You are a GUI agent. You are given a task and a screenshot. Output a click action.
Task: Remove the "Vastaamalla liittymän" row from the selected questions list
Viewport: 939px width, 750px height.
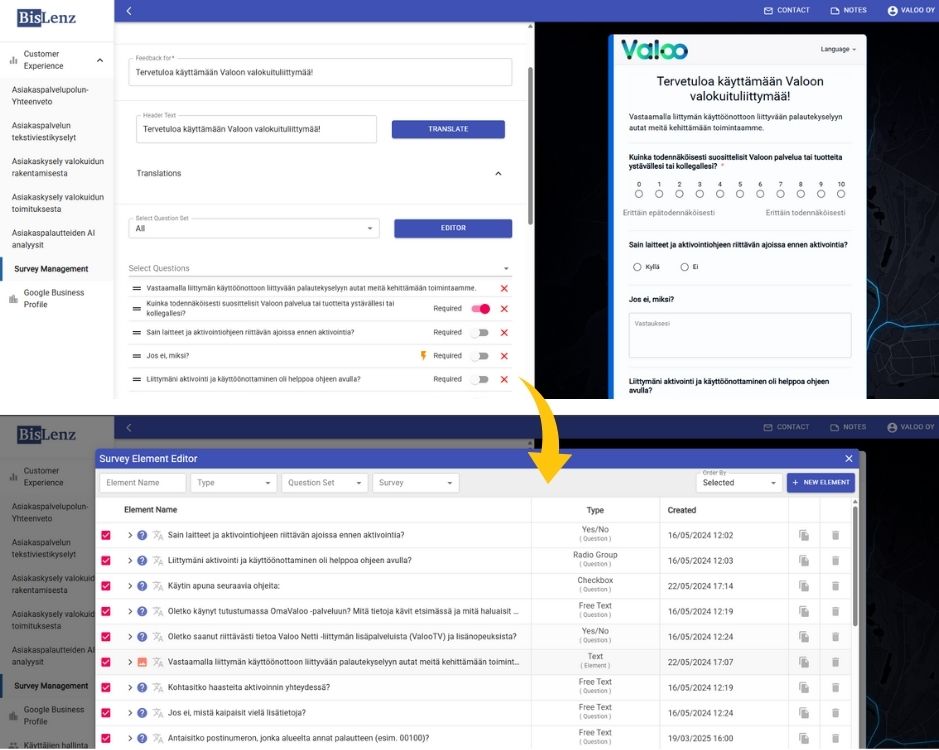click(504, 289)
